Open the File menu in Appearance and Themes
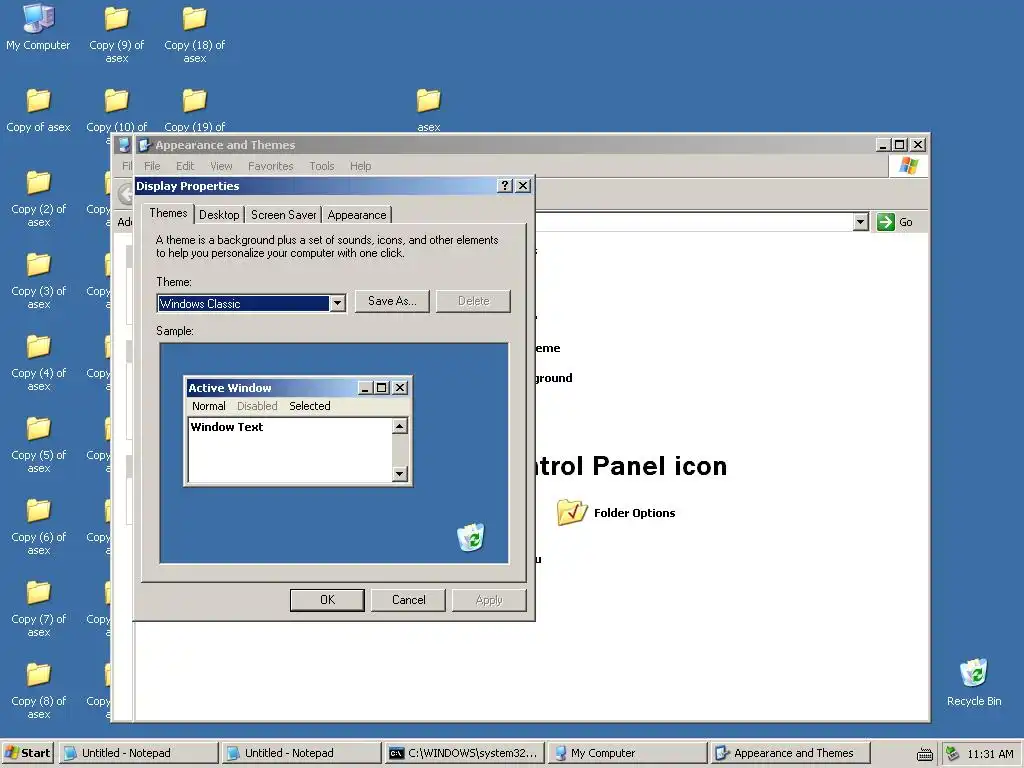Viewport: 1024px width, 768px height. click(152, 166)
